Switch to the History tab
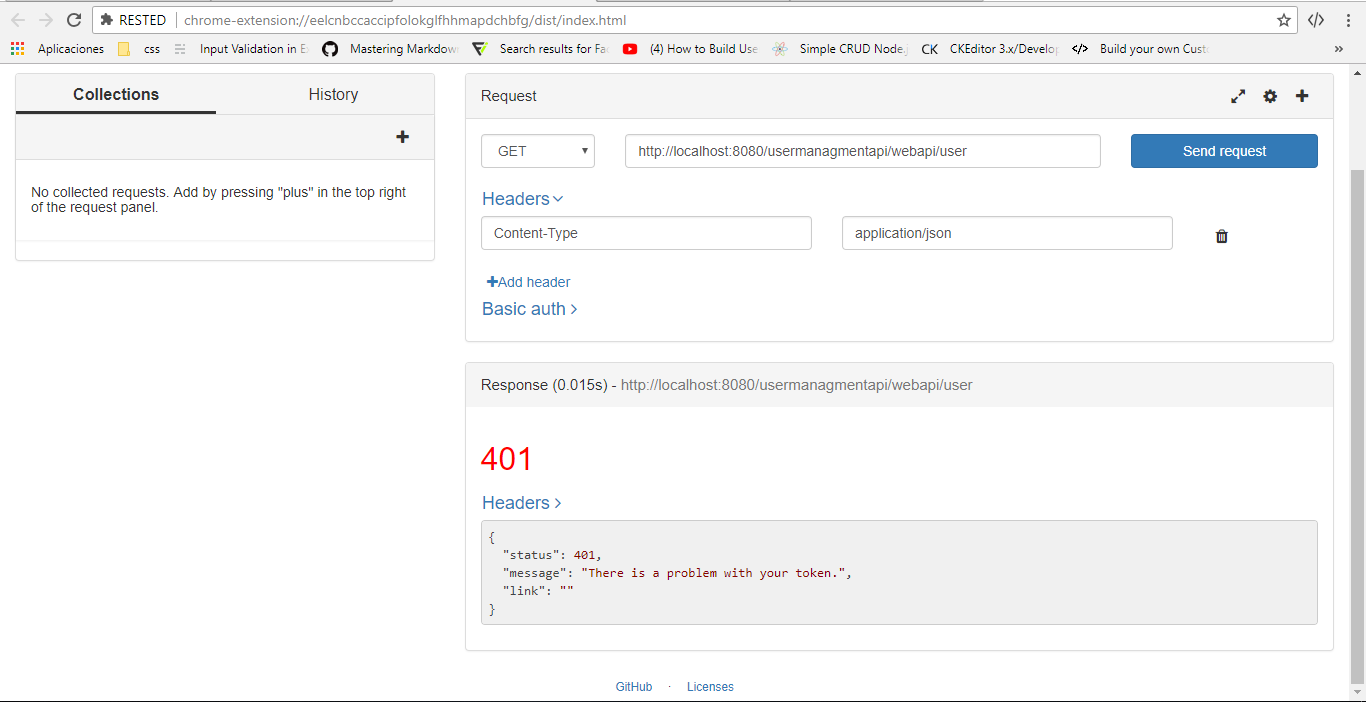This screenshot has height=702, width=1366. pos(333,94)
